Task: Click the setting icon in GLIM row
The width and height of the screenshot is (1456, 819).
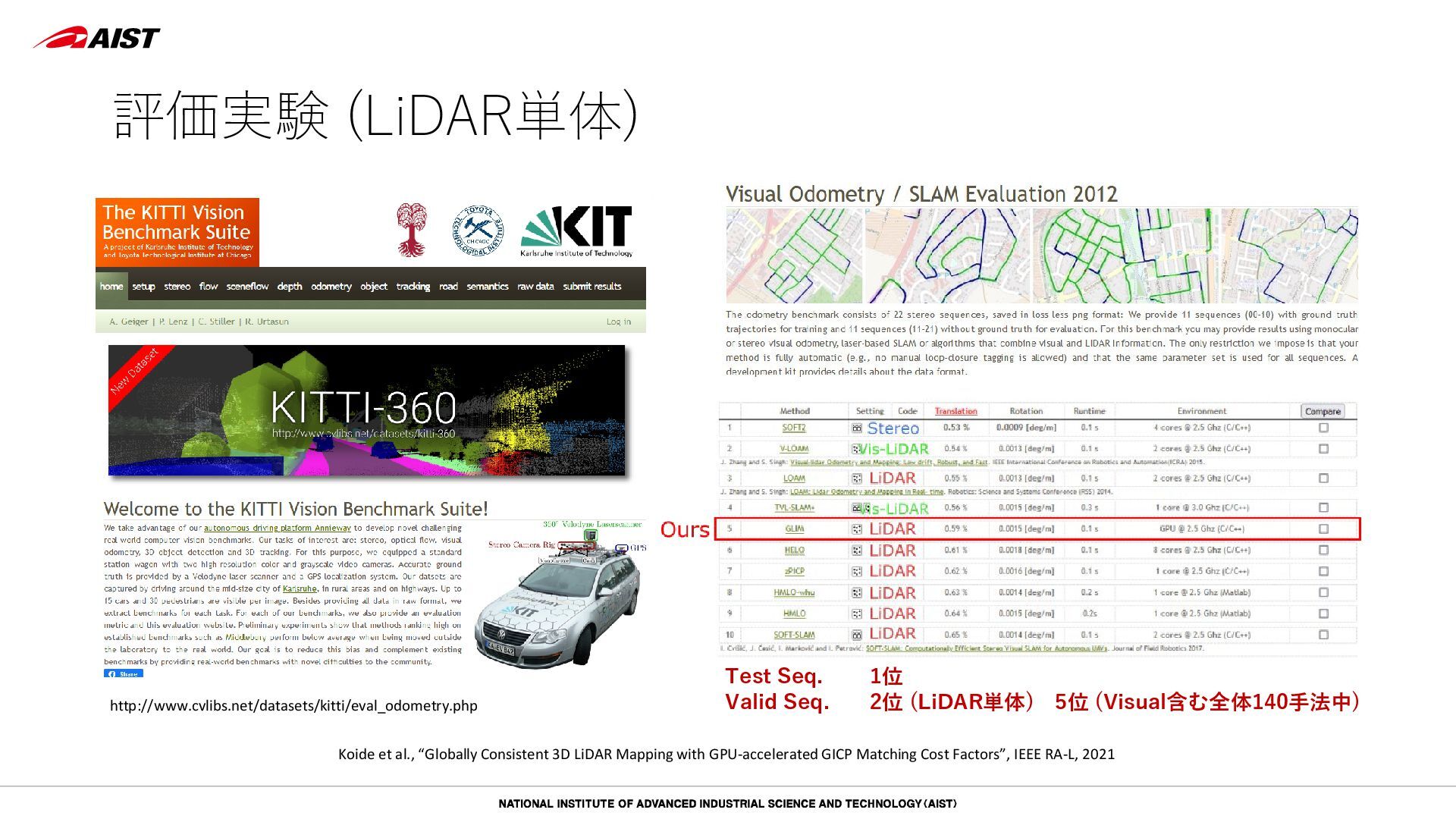Action: point(857,529)
